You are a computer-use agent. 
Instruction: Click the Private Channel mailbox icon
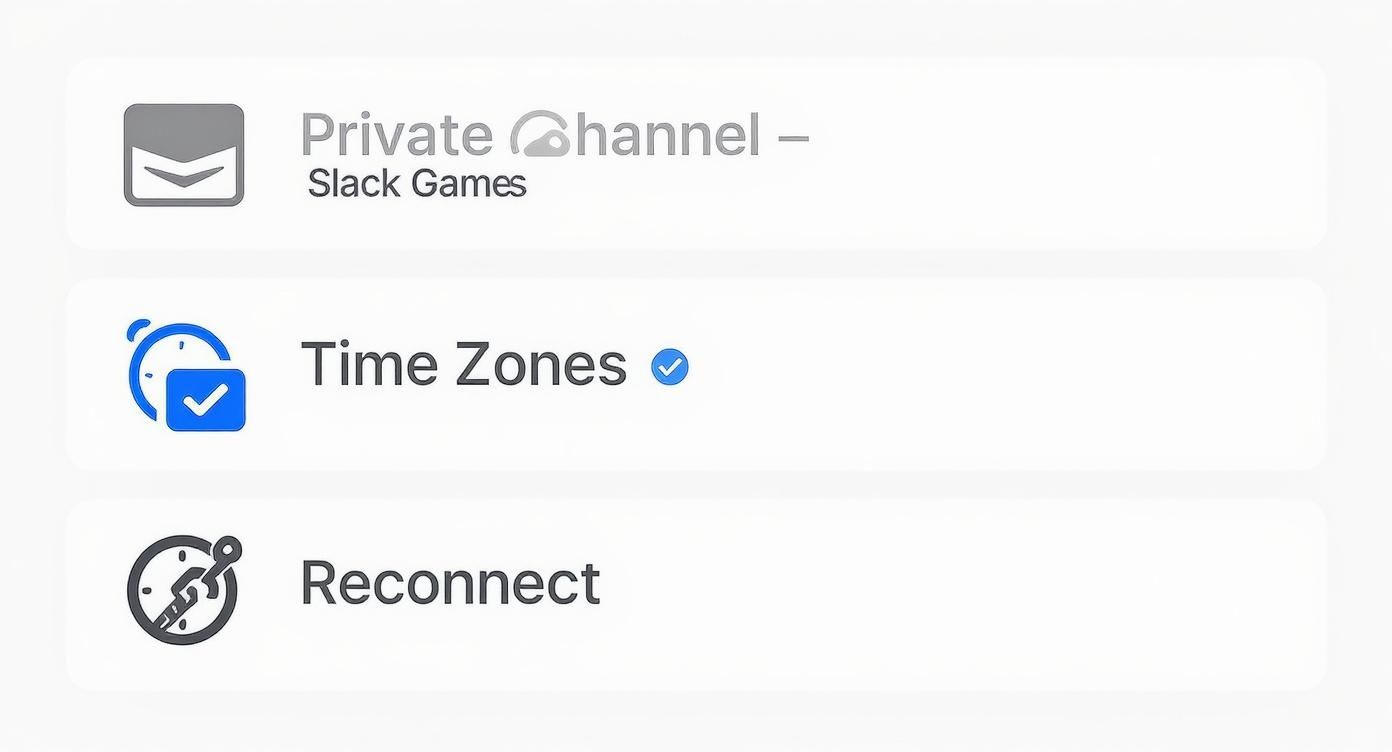point(183,154)
